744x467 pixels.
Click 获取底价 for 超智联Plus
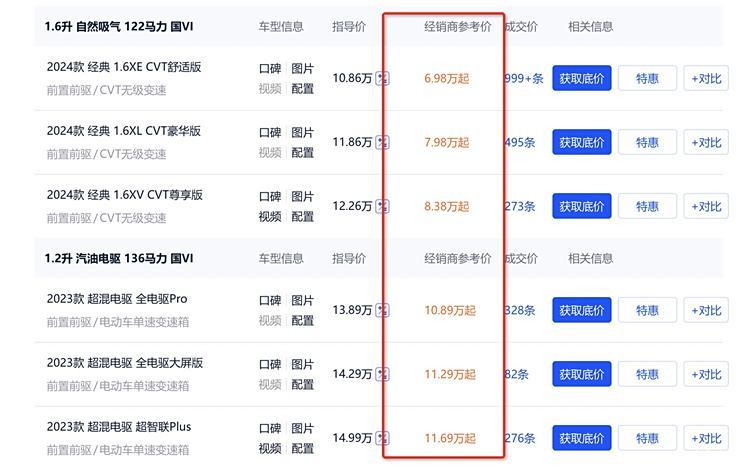[x=582, y=438]
